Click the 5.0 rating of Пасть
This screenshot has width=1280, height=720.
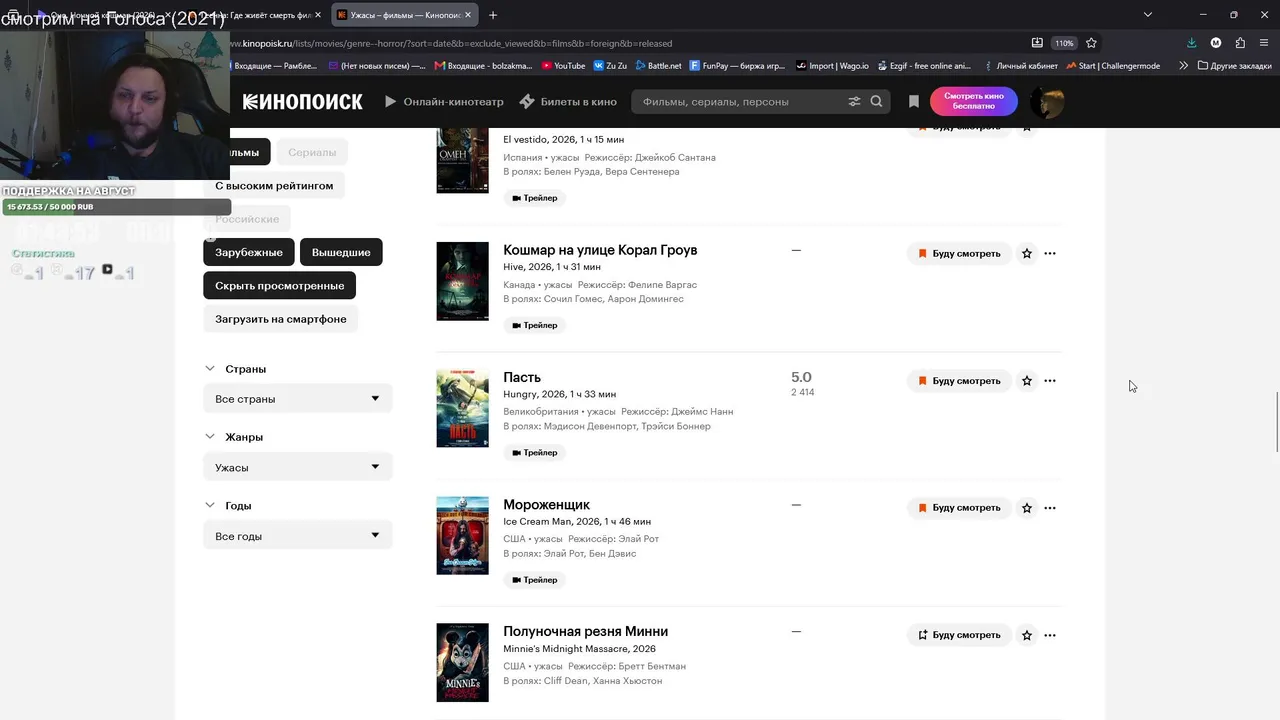(801, 377)
